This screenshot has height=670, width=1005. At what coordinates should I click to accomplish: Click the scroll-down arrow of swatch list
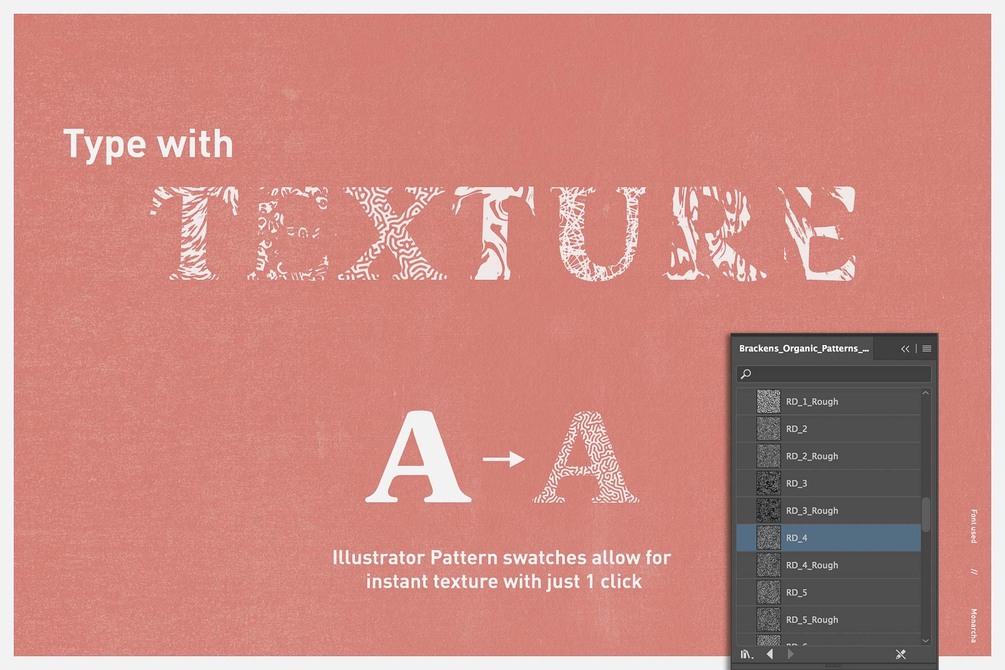[926, 640]
